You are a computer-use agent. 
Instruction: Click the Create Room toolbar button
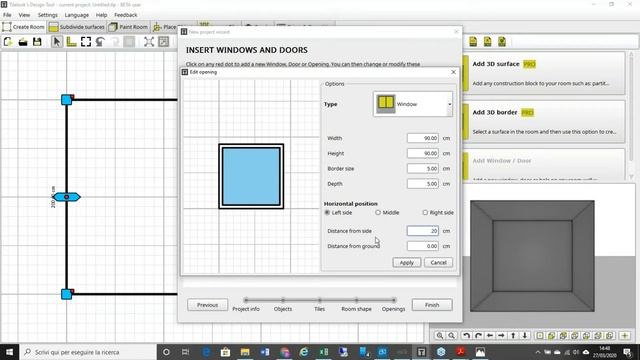pos(24,27)
